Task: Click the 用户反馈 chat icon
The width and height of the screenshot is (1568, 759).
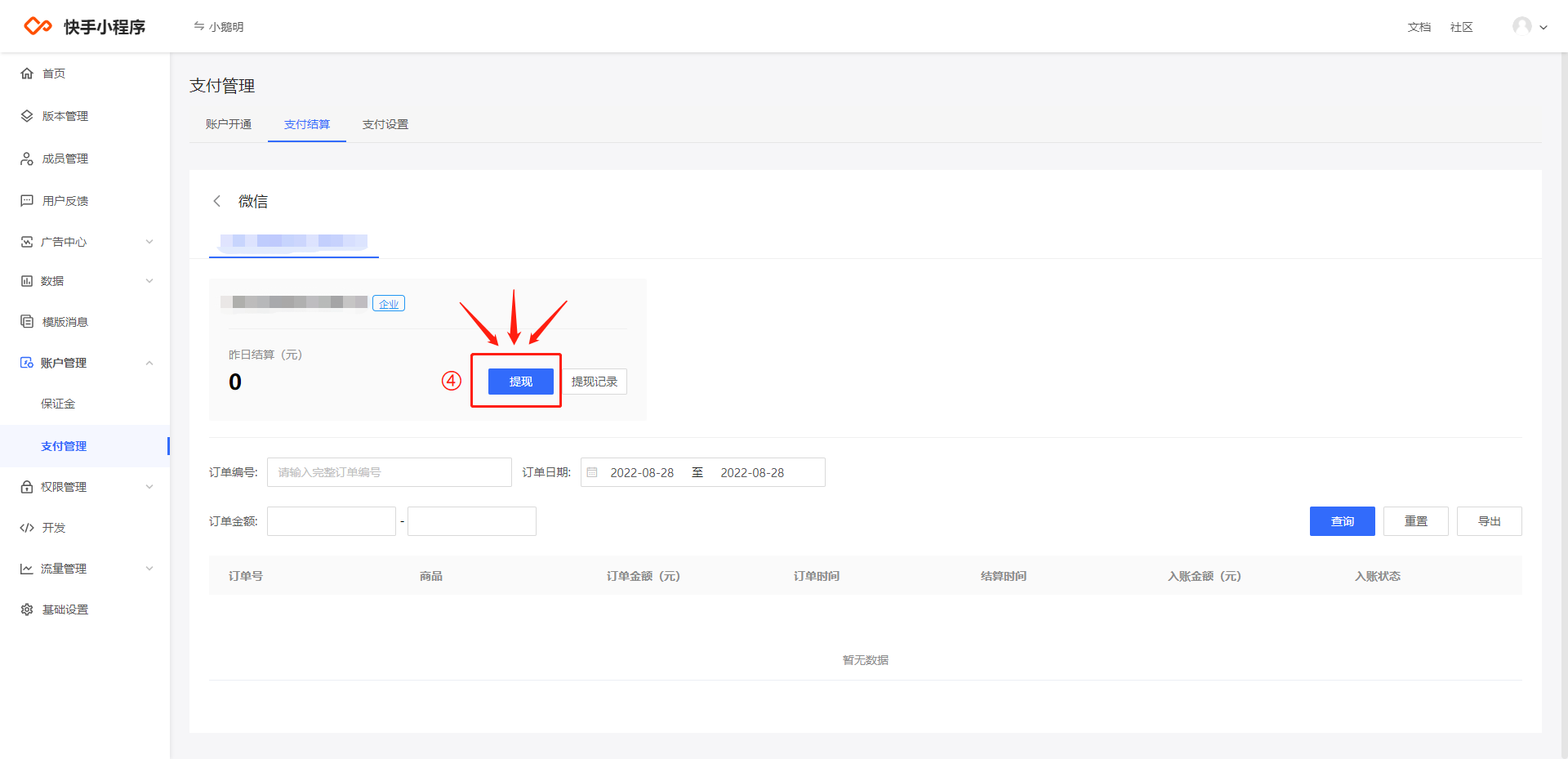Action: pyautogui.click(x=27, y=201)
